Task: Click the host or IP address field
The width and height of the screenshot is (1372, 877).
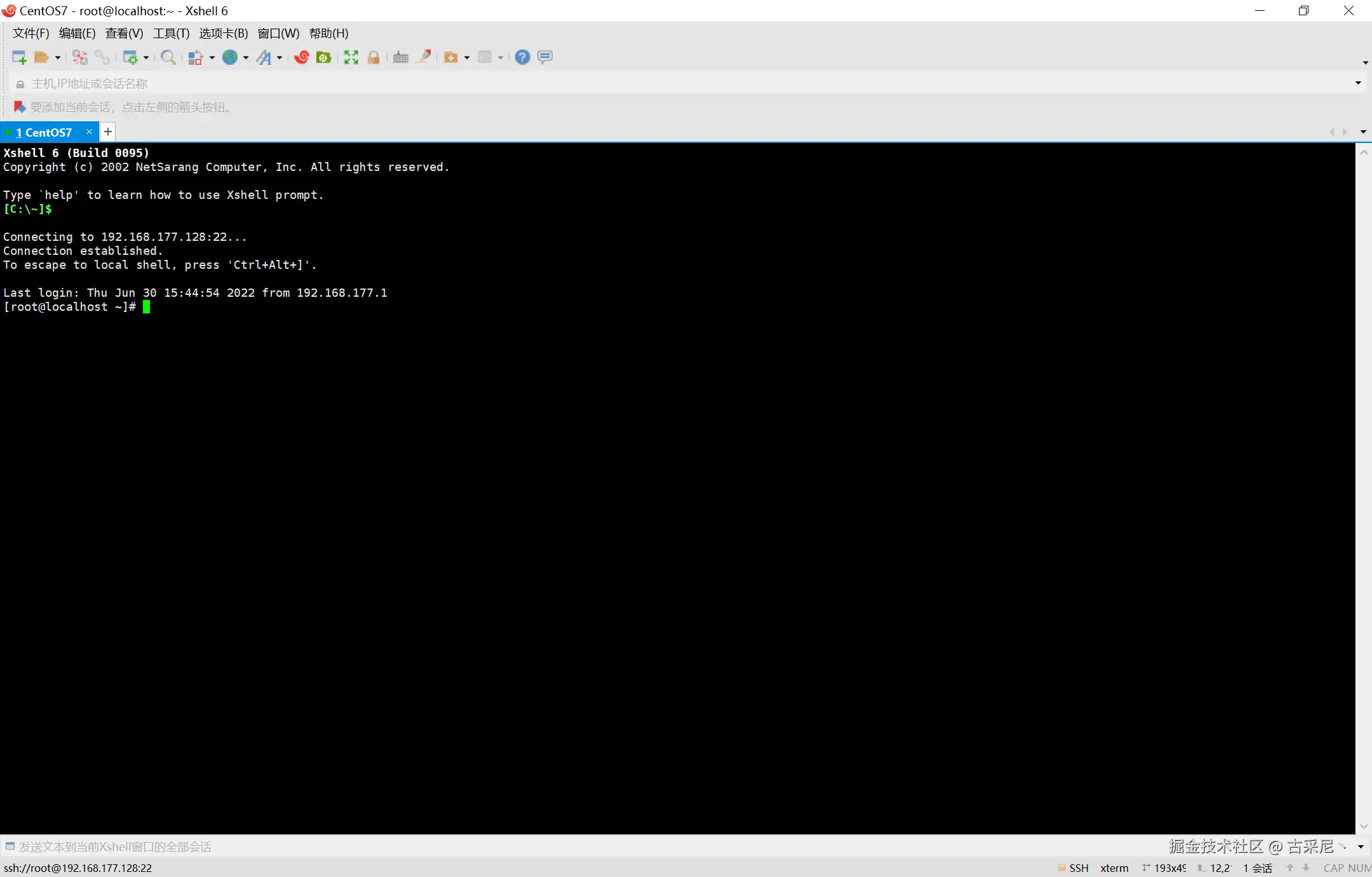Action: [381, 84]
